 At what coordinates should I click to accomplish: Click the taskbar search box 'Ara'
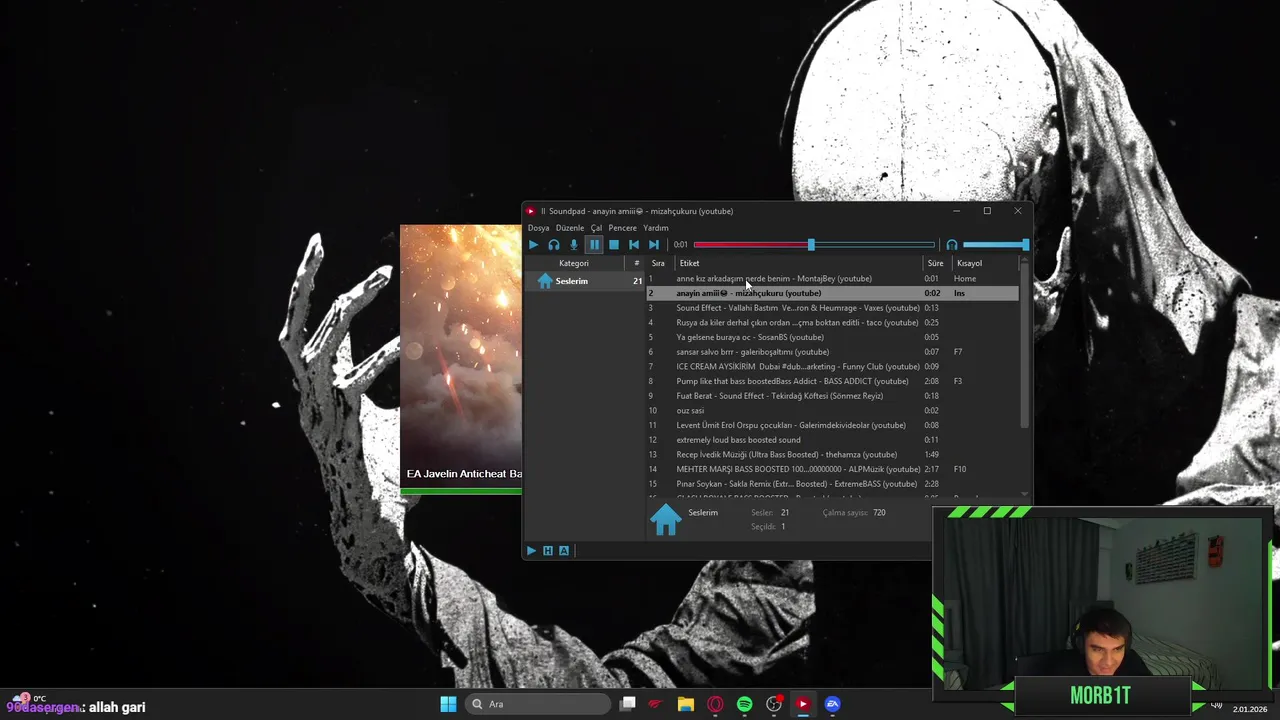539,704
